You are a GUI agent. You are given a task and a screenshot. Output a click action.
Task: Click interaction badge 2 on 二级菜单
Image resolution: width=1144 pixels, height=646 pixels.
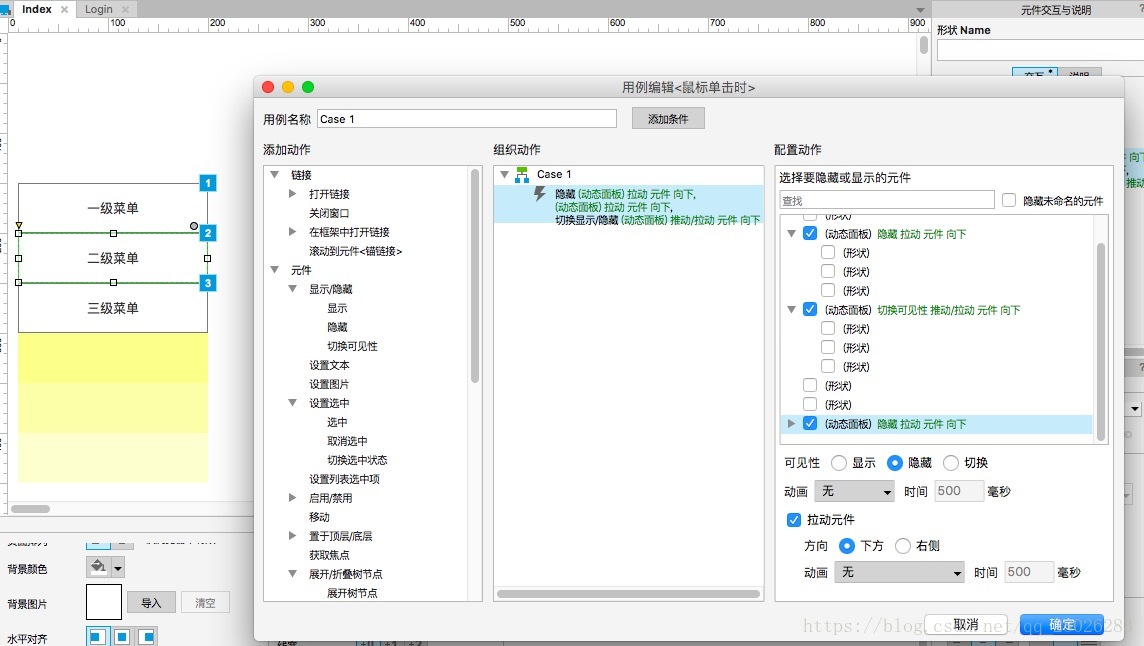[x=208, y=233]
